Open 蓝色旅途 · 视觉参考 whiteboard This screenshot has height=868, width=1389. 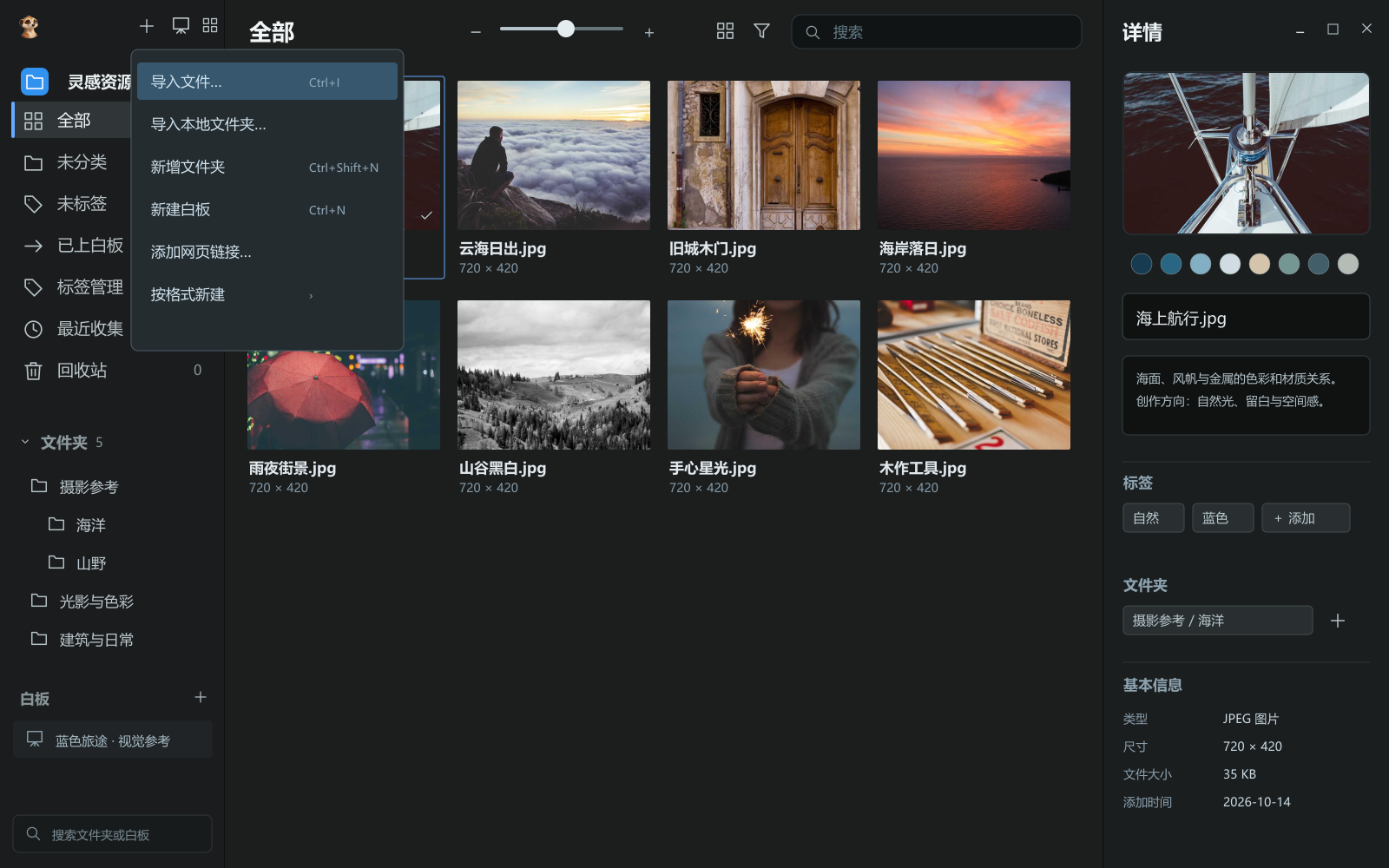(113, 740)
